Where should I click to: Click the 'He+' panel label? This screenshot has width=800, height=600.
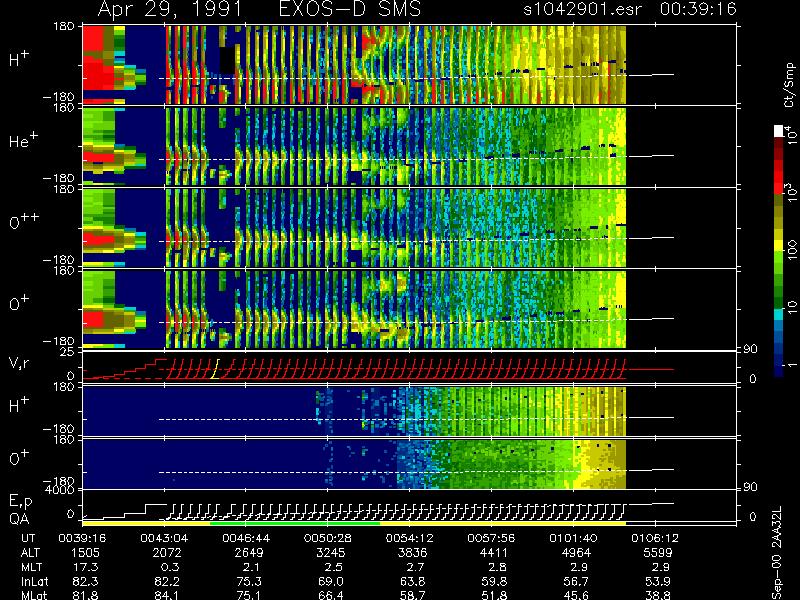point(23,140)
